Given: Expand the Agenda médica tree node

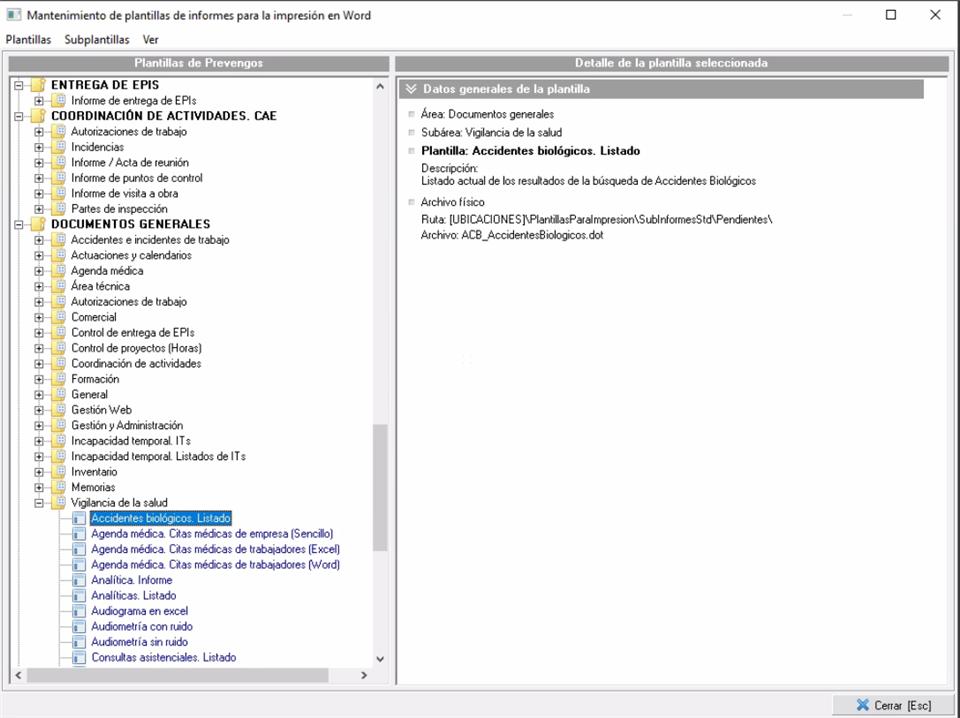Looking at the screenshot, I should [x=39, y=271].
